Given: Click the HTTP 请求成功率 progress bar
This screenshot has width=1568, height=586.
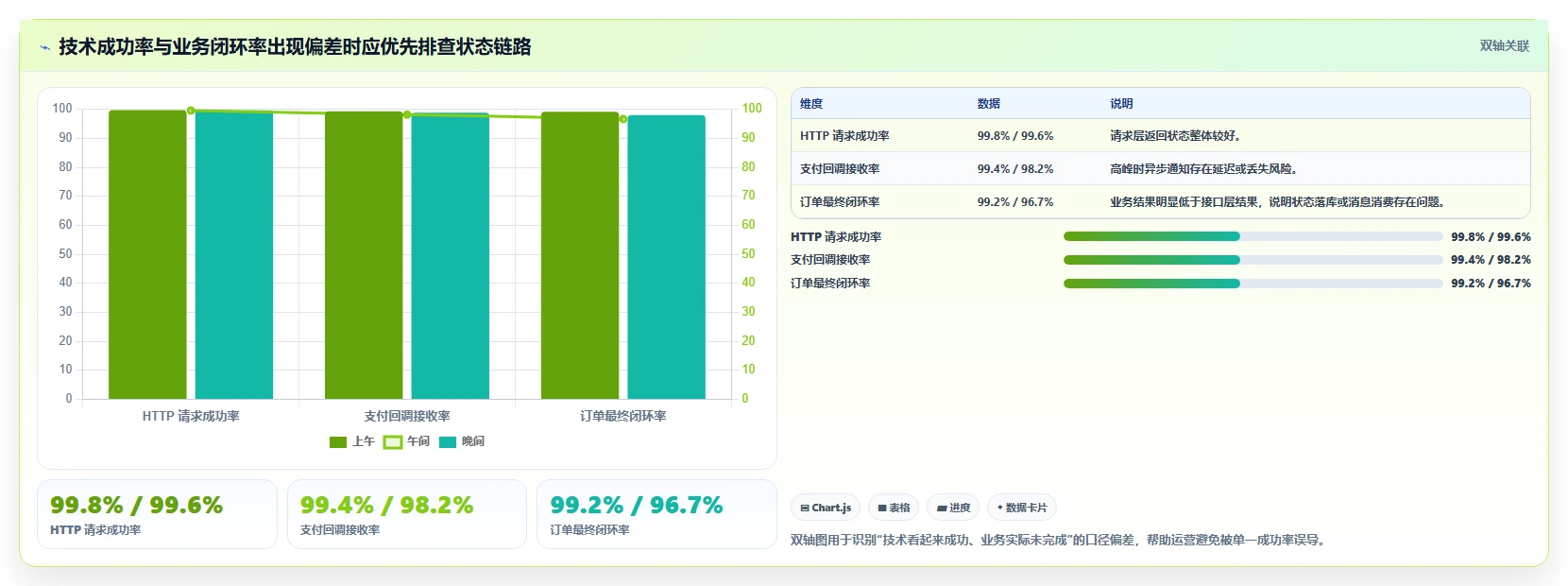Looking at the screenshot, I should pyautogui.click(x=1253, y=236).
